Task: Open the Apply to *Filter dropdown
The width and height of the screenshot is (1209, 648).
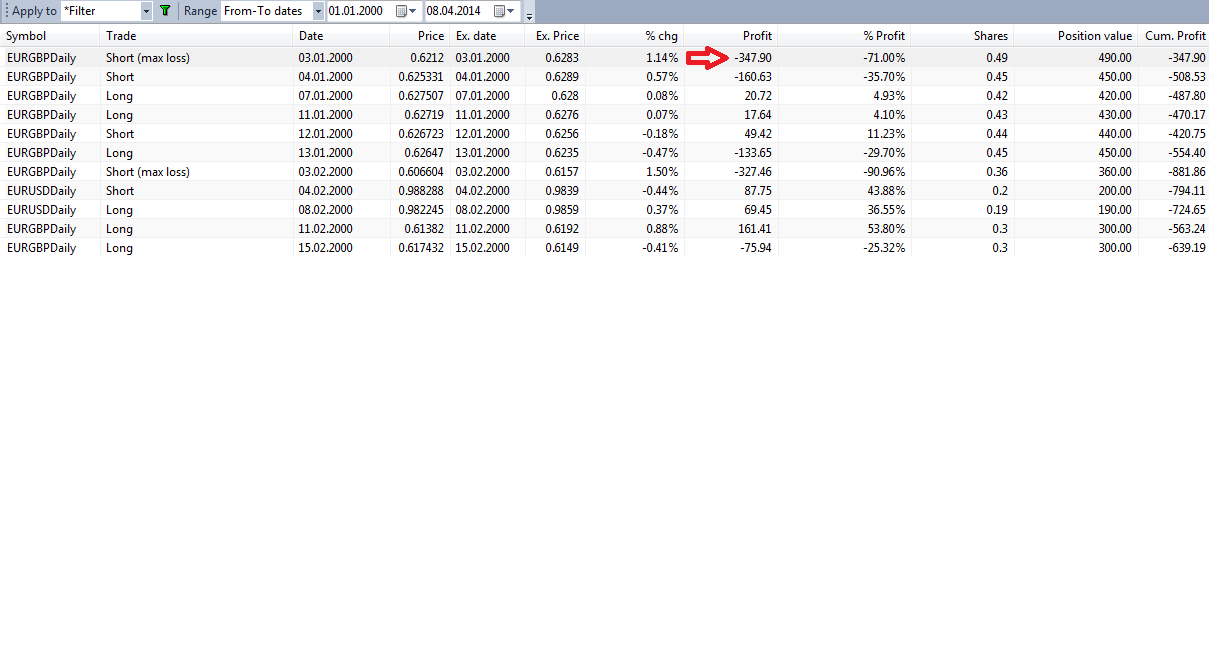Action: [x=146, y=11]
